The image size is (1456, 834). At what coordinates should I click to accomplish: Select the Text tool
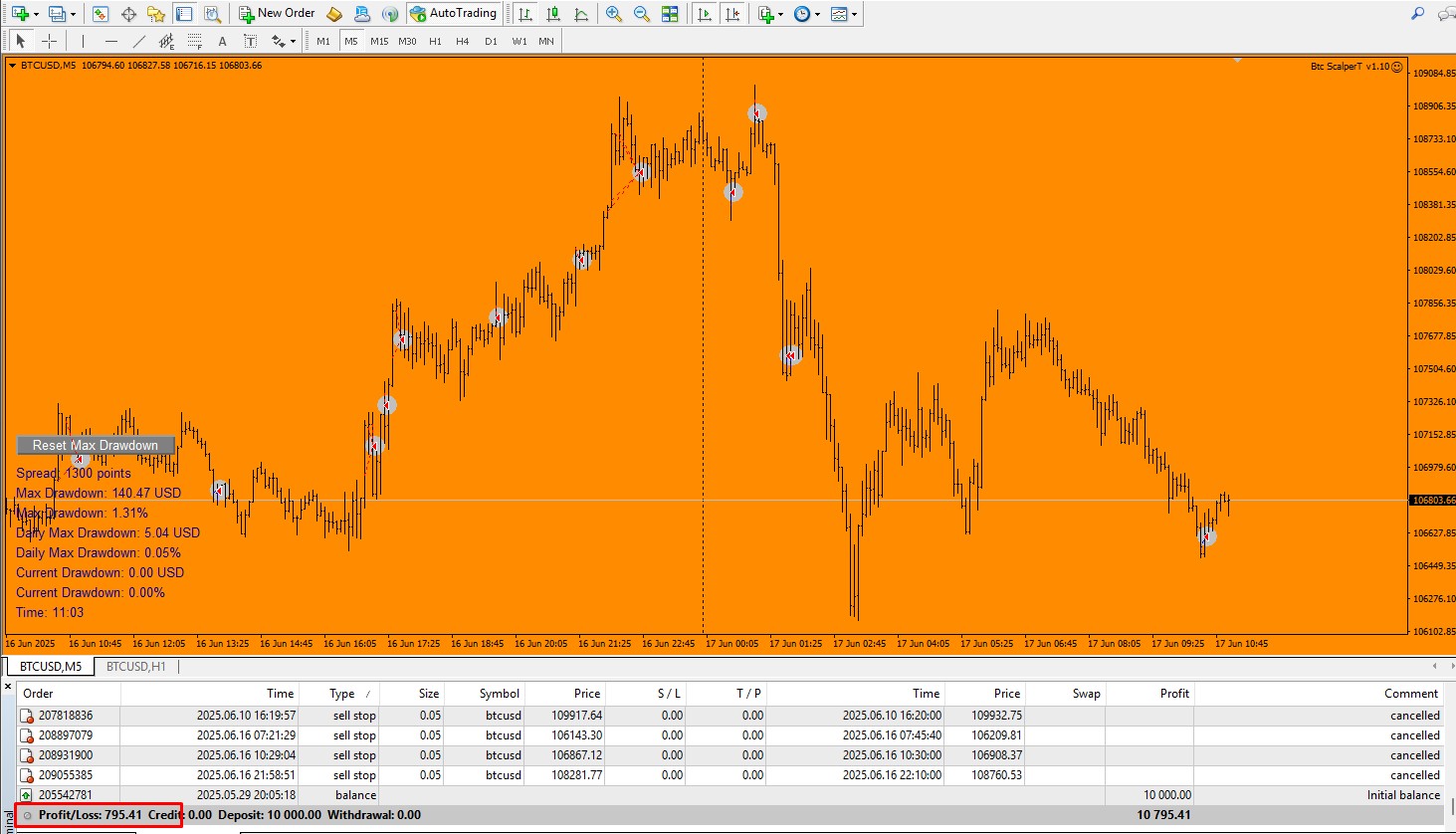click(223, 41)
